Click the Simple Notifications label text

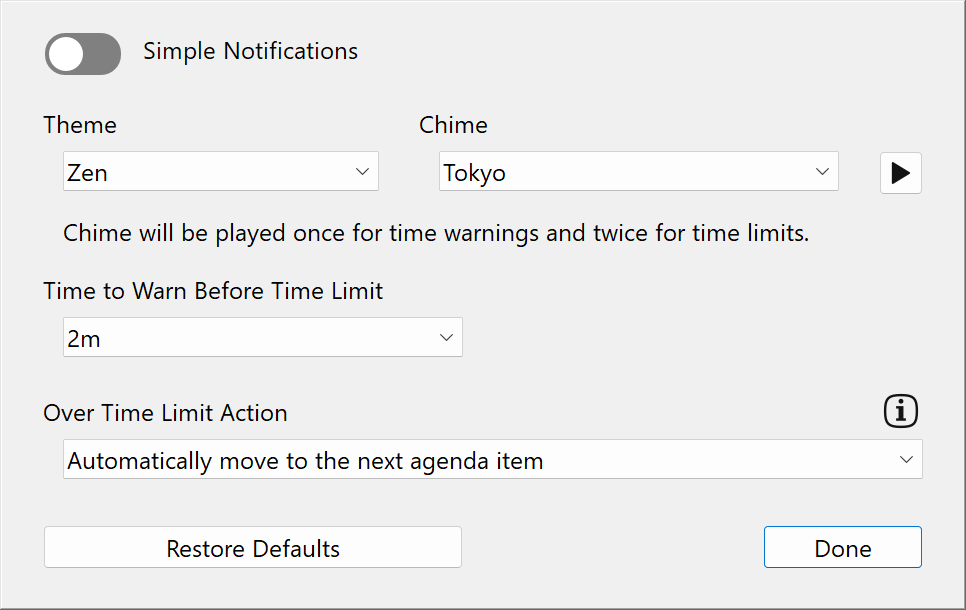click(250, 51)
